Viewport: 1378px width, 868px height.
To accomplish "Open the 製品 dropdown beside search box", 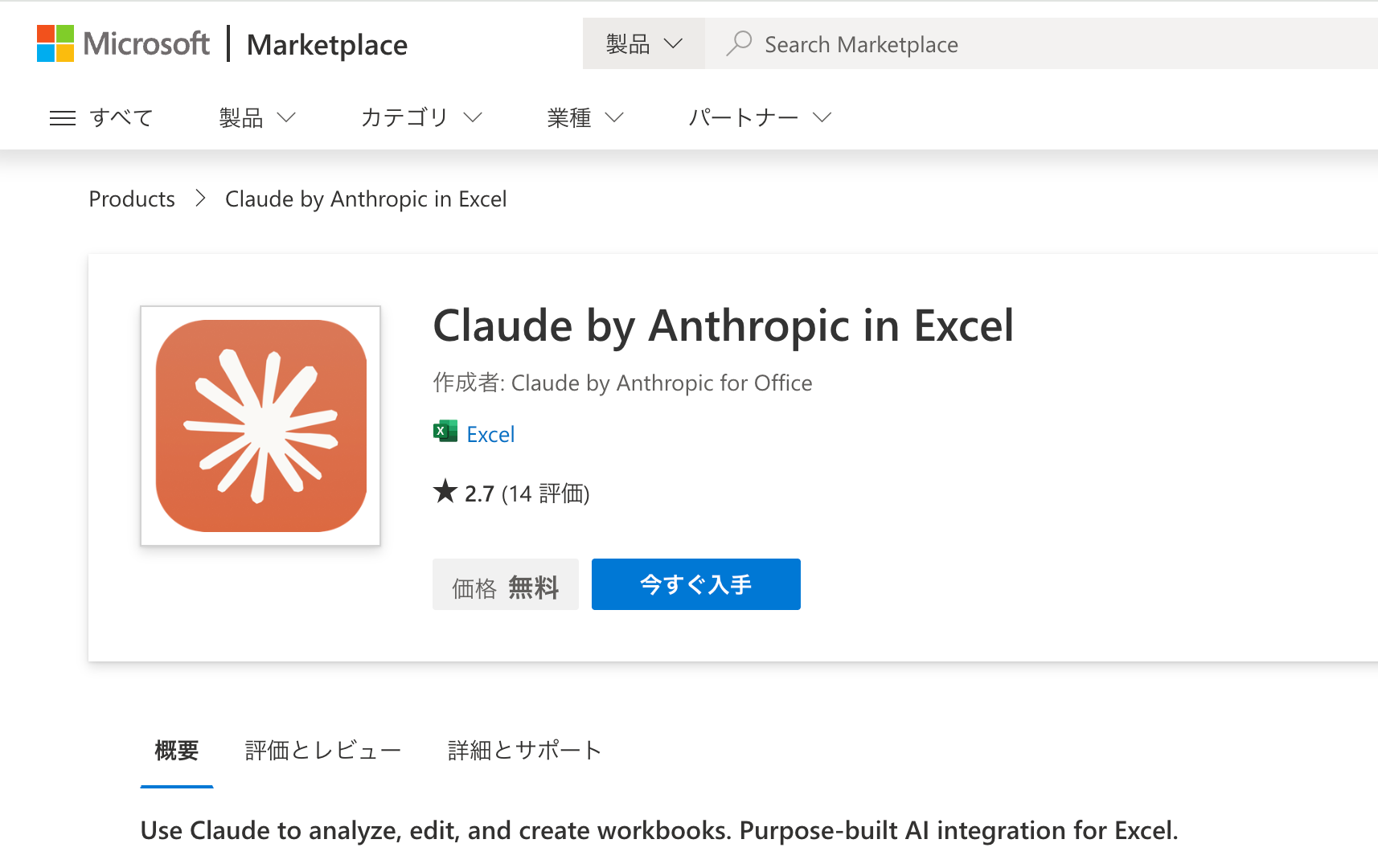I will point(643,43).
